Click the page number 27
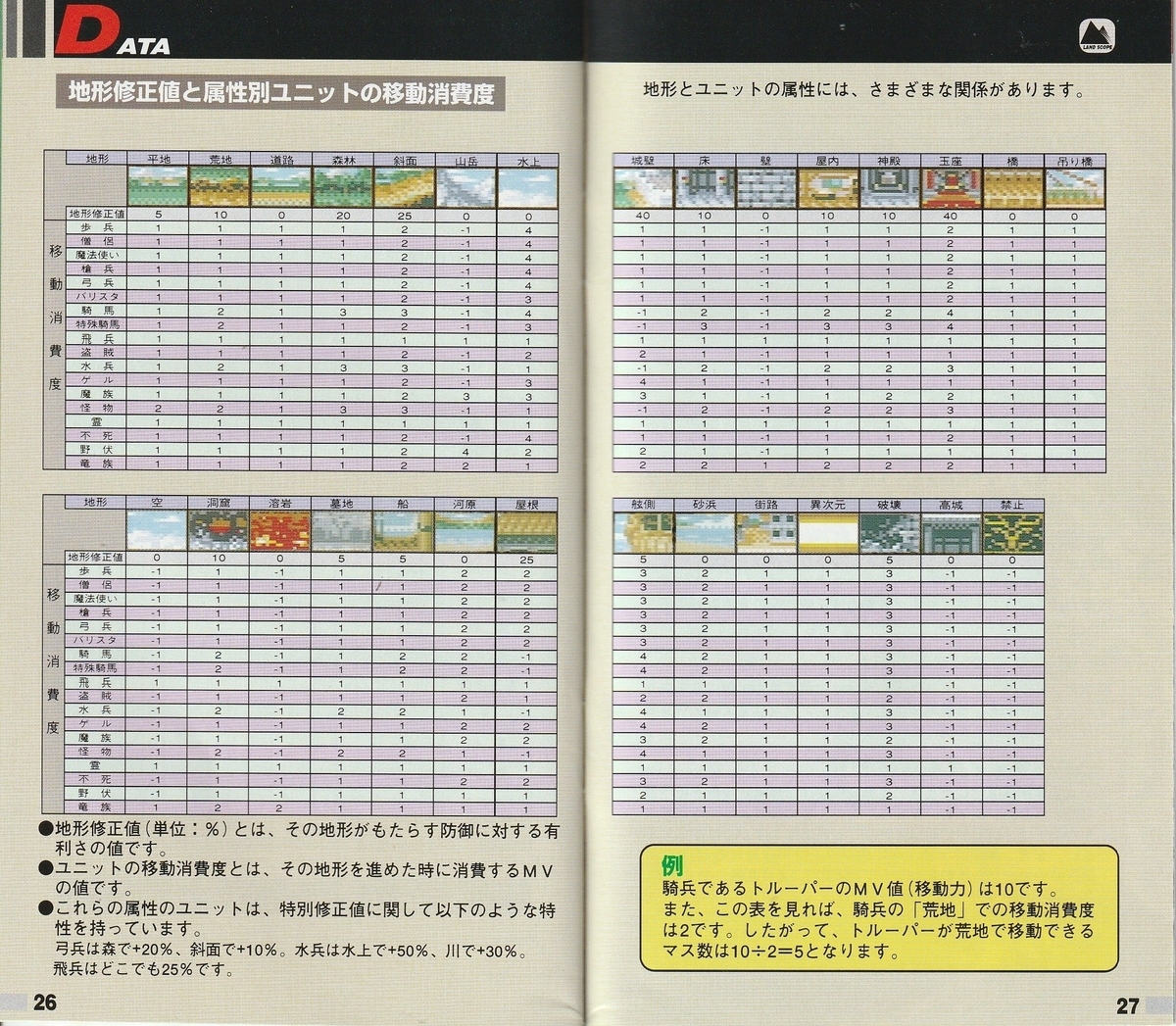1176x1026 pixels. click(x=1127, y=1005)
